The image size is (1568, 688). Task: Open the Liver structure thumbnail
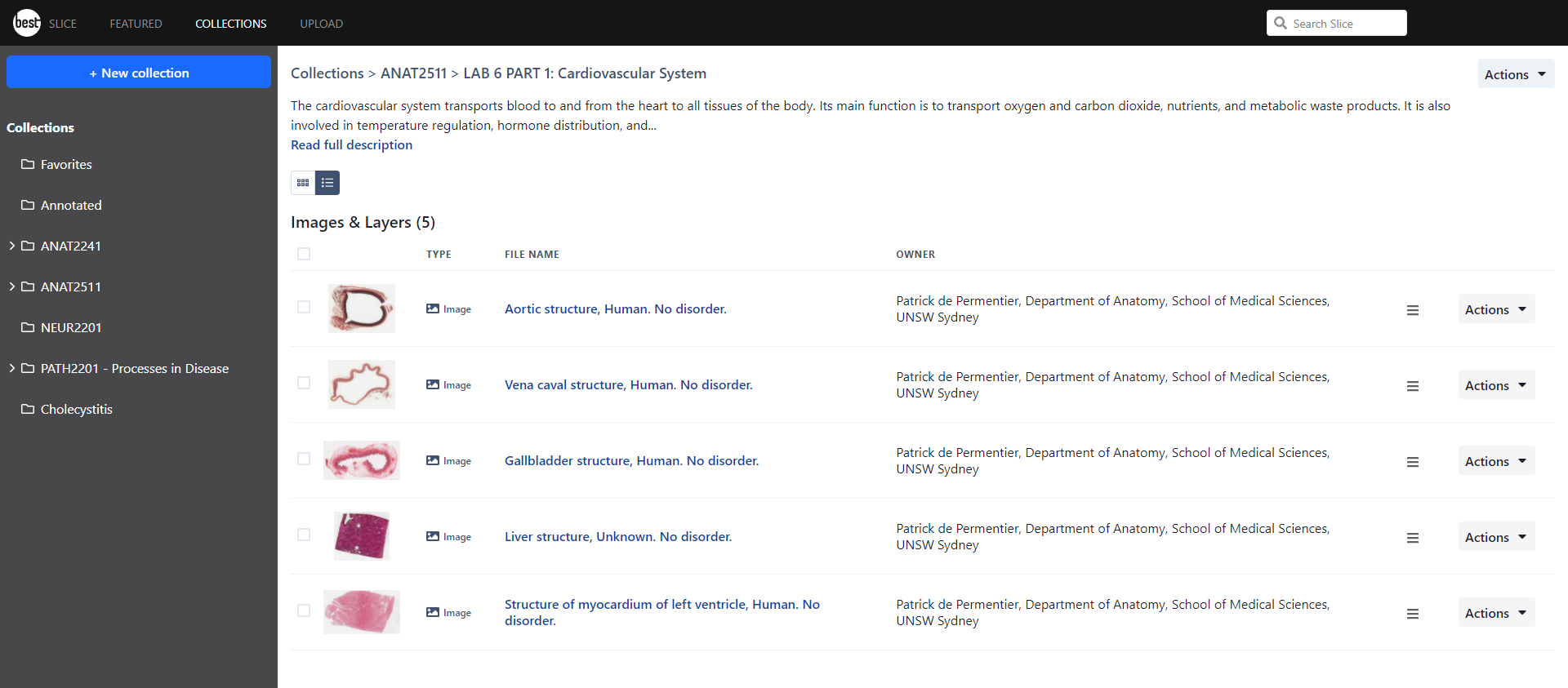click(362, 536)
